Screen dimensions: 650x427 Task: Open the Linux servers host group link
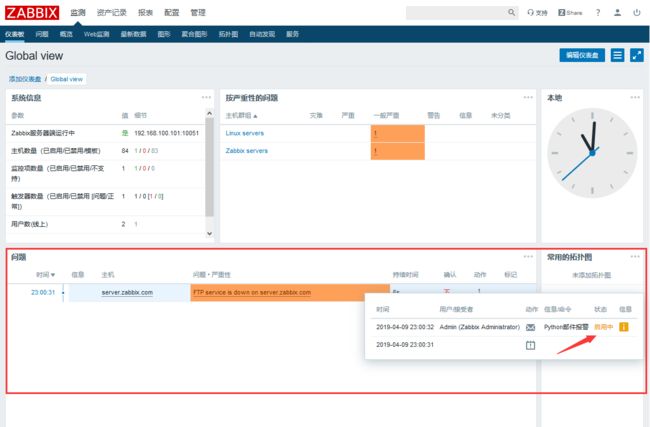point(245,133)
